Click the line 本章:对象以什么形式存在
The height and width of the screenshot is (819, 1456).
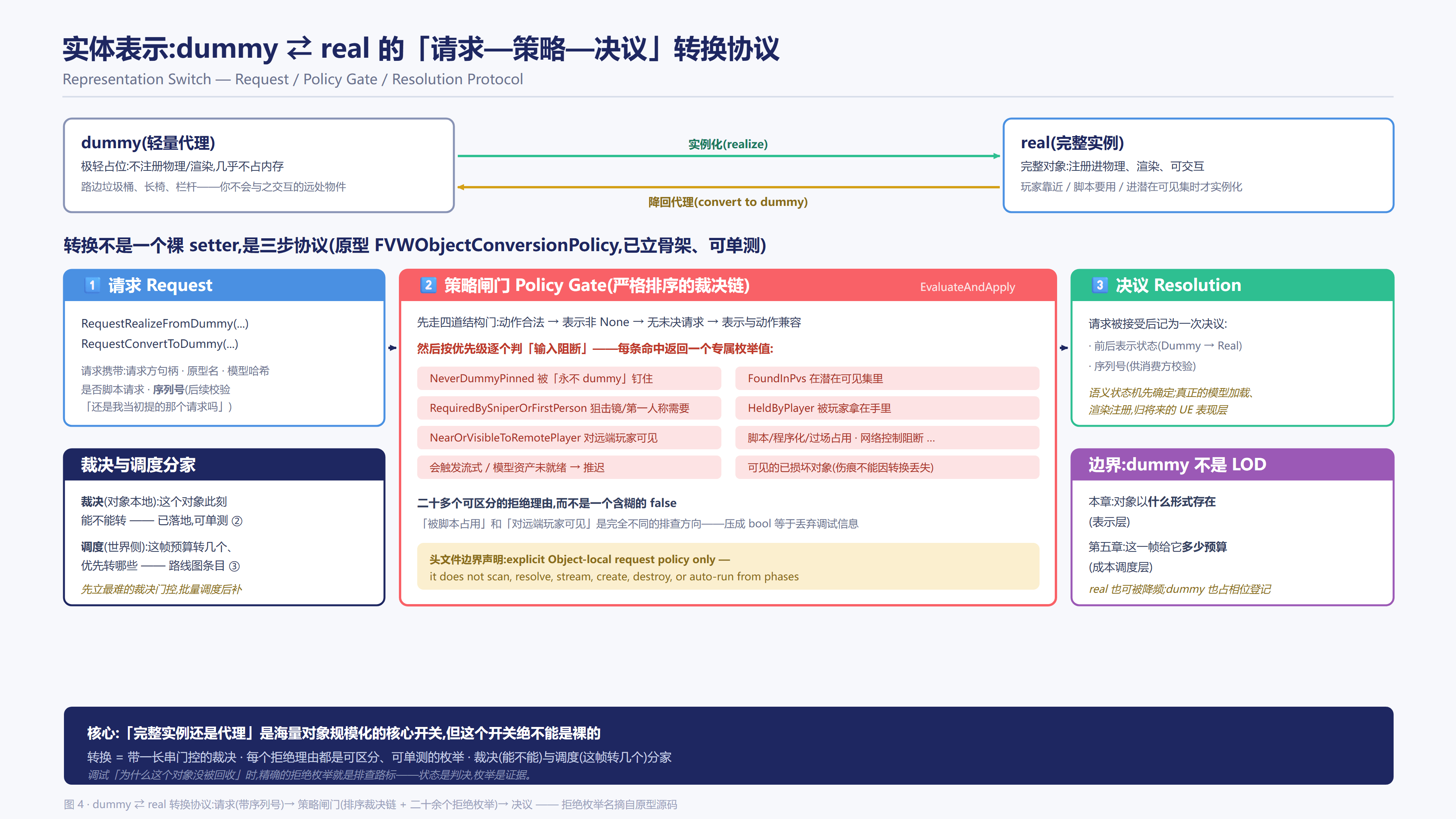pos(1152,502)
